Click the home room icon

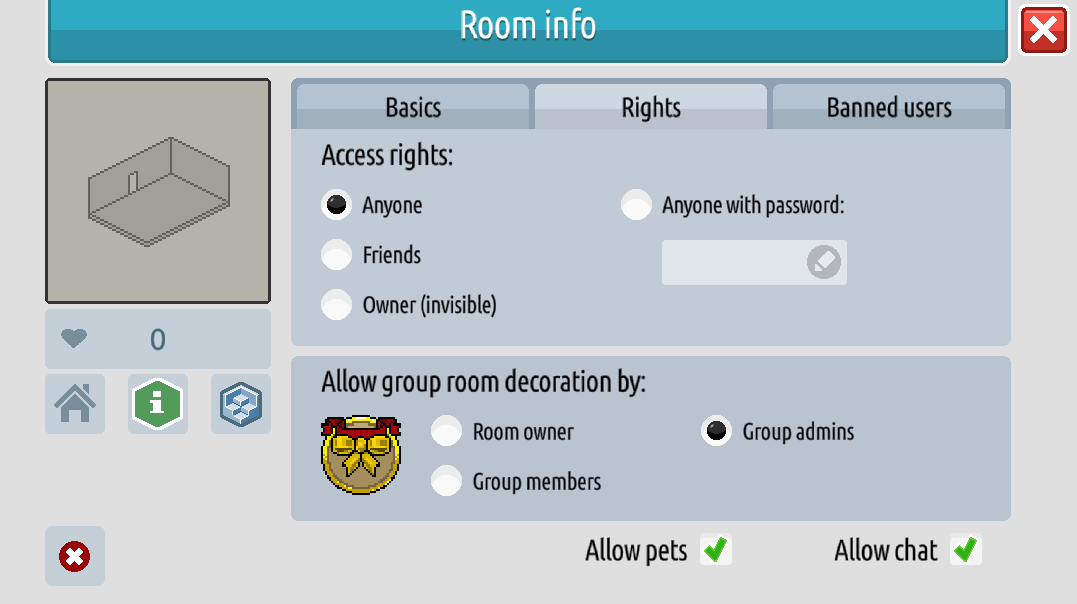pyautogui.click(x=75, y=404)
